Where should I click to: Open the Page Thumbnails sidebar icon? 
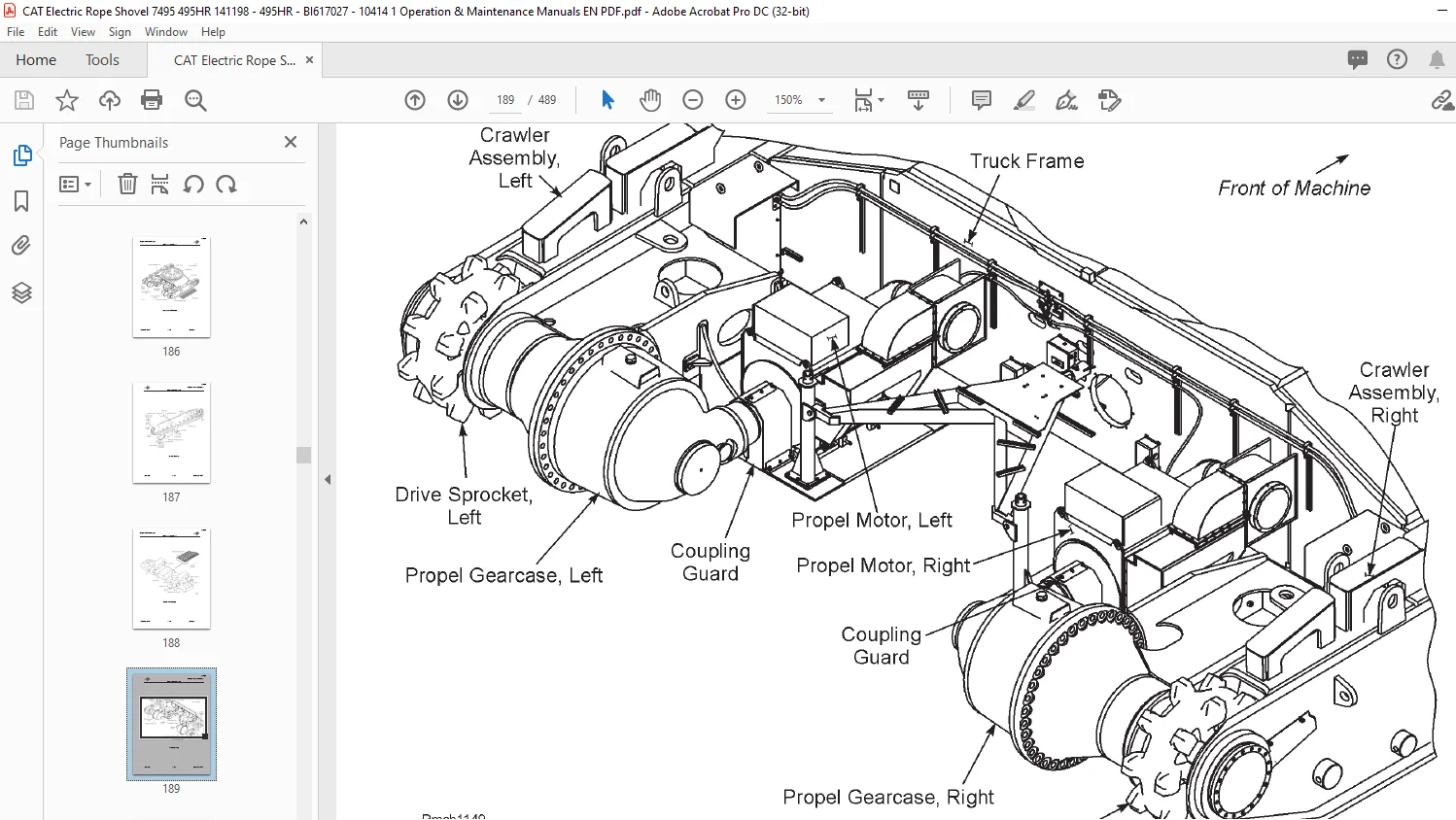[21, 155]
